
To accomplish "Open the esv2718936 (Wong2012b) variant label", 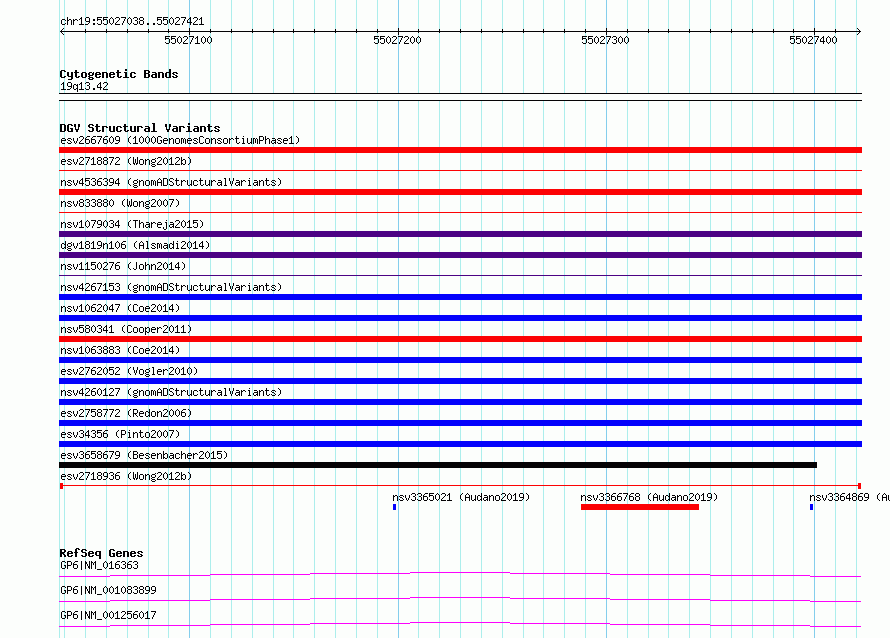I will click(x=126, y=476).
